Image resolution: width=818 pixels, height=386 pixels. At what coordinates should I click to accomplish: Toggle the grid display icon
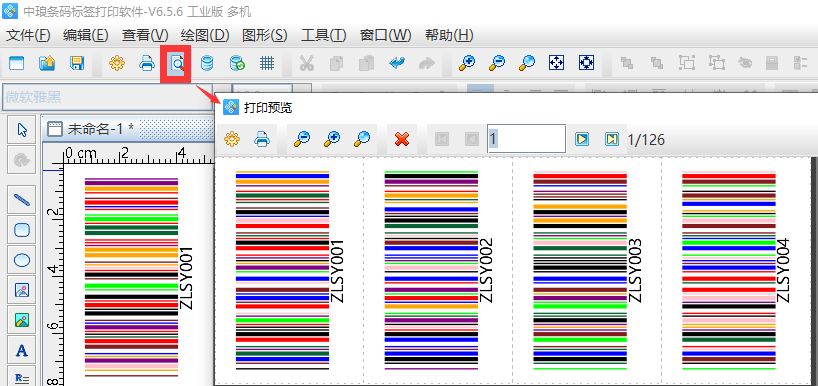pos(267,64)
